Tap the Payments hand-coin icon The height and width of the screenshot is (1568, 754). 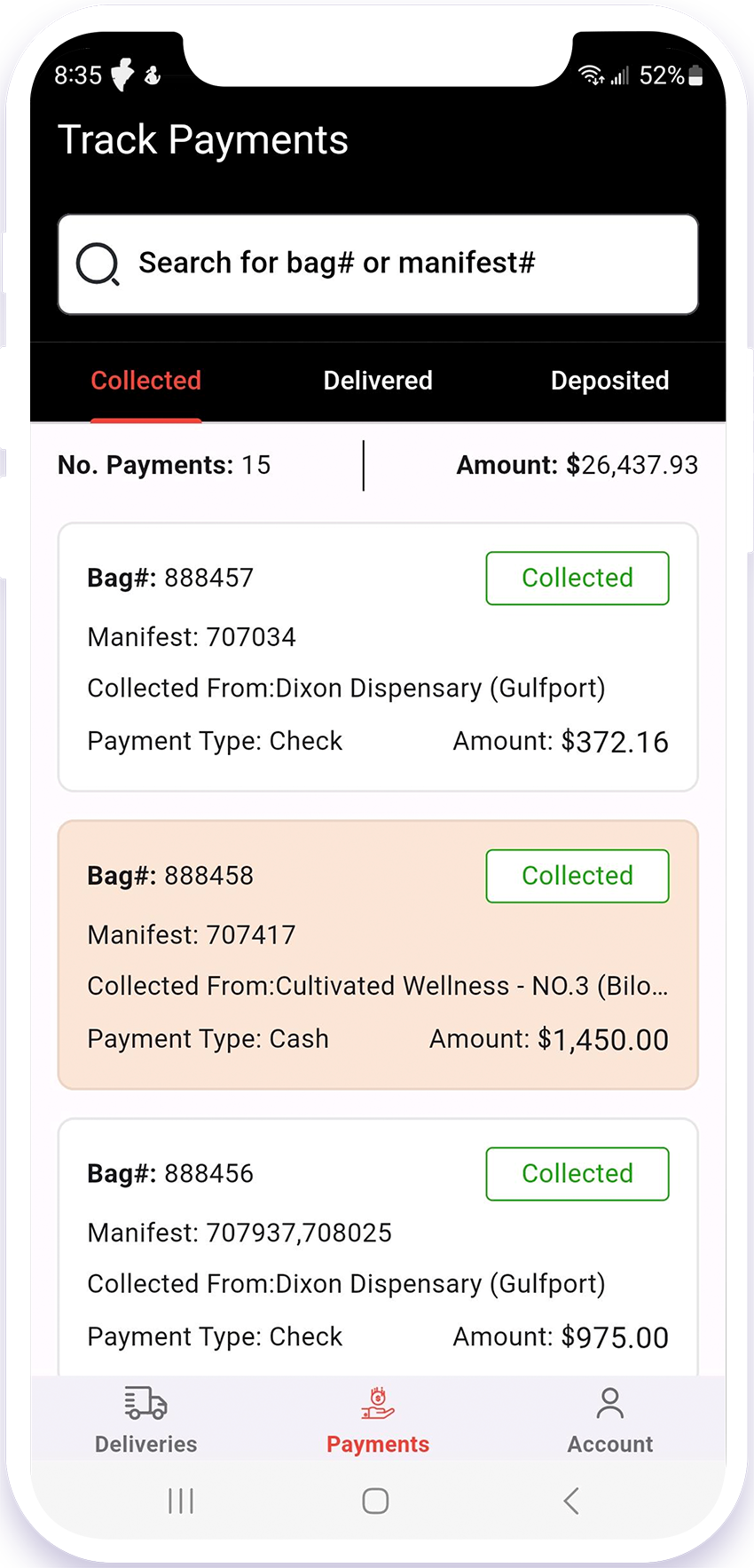coord(378,1404)
